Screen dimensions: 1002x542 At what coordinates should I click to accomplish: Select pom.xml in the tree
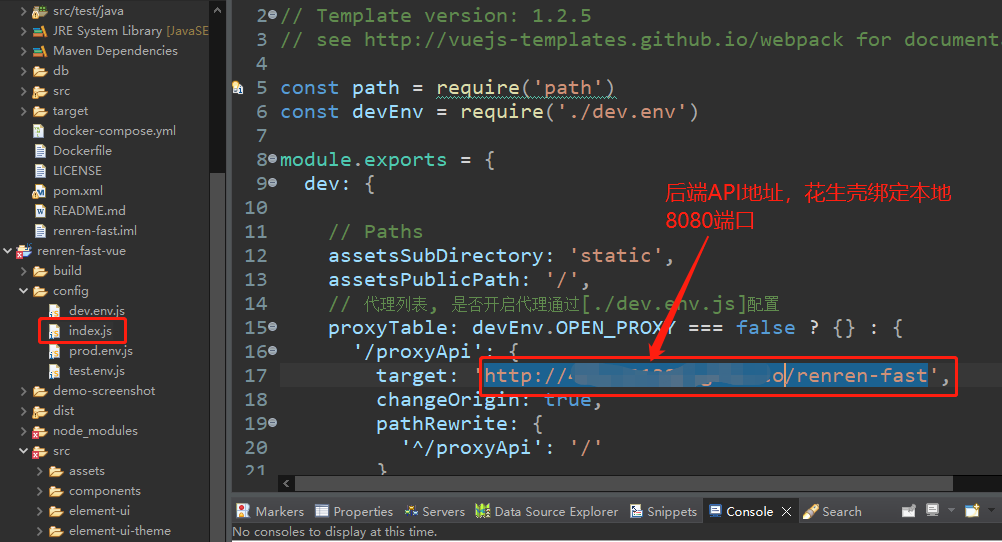(77, 190)
